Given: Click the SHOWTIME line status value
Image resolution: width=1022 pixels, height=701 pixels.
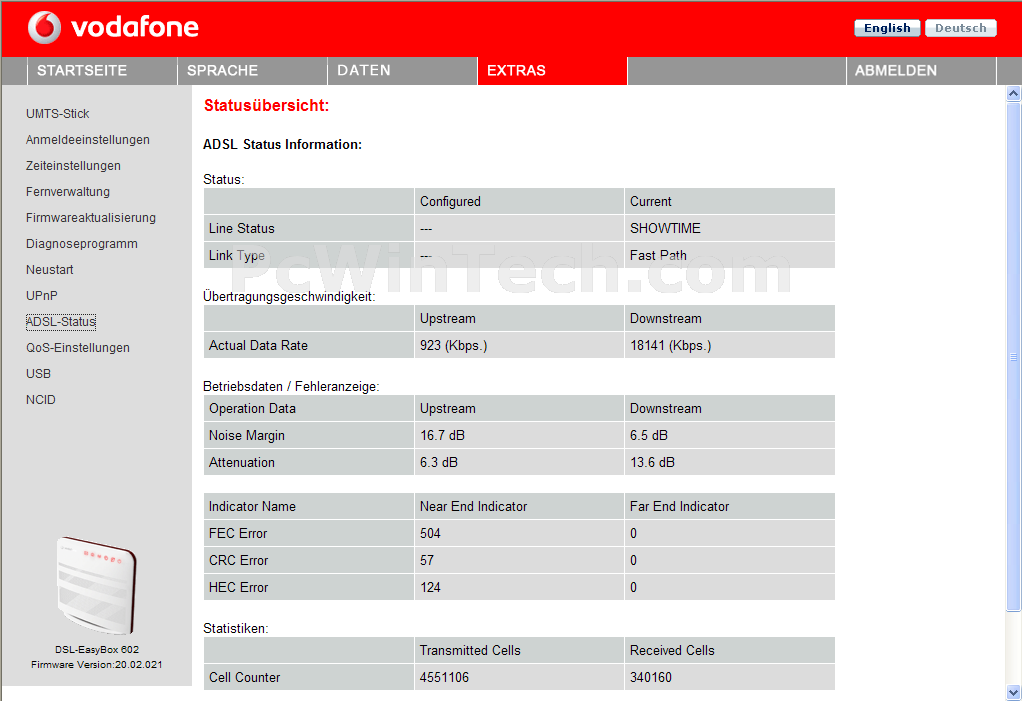Looking at the screenshot, I should [665, 229].
